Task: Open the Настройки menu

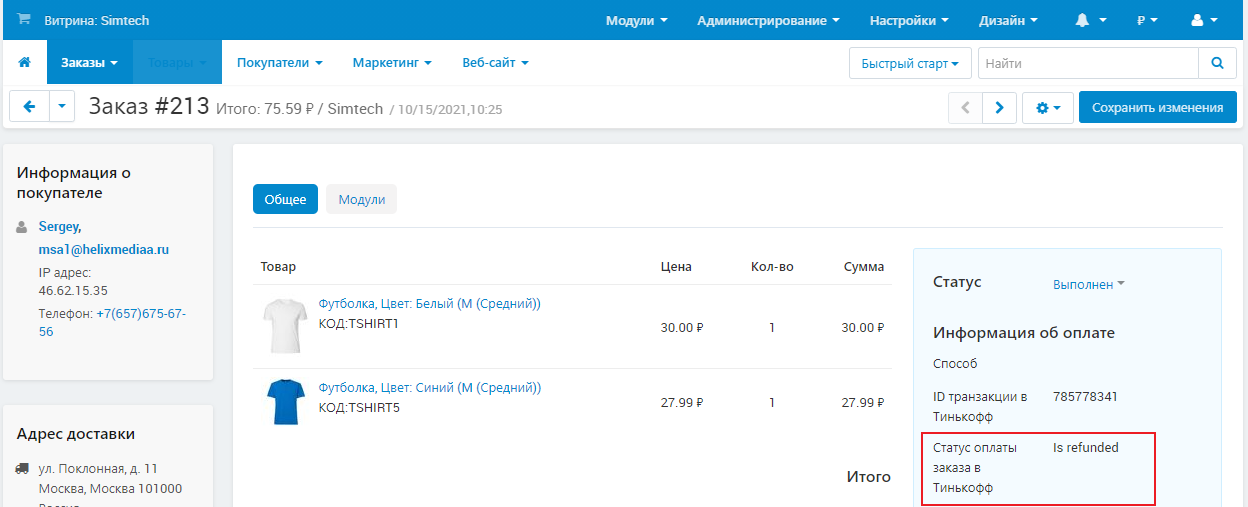Action: pyautogui.click(x=909, y=20)
